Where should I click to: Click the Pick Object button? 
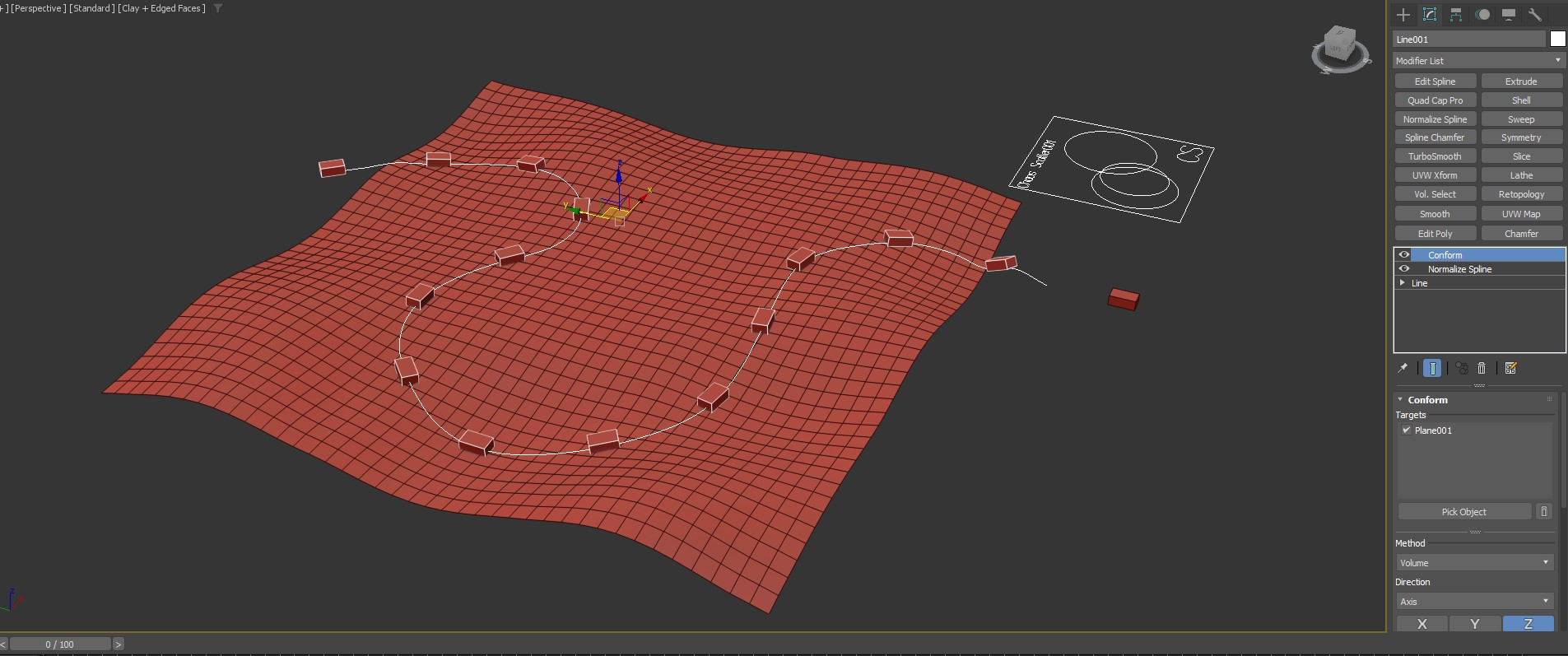coord(1464,511)
